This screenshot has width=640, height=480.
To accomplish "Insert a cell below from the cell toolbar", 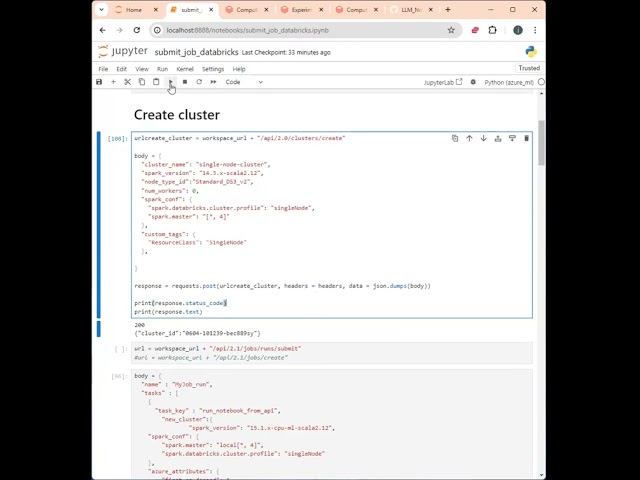I will [x=512, y=138].
